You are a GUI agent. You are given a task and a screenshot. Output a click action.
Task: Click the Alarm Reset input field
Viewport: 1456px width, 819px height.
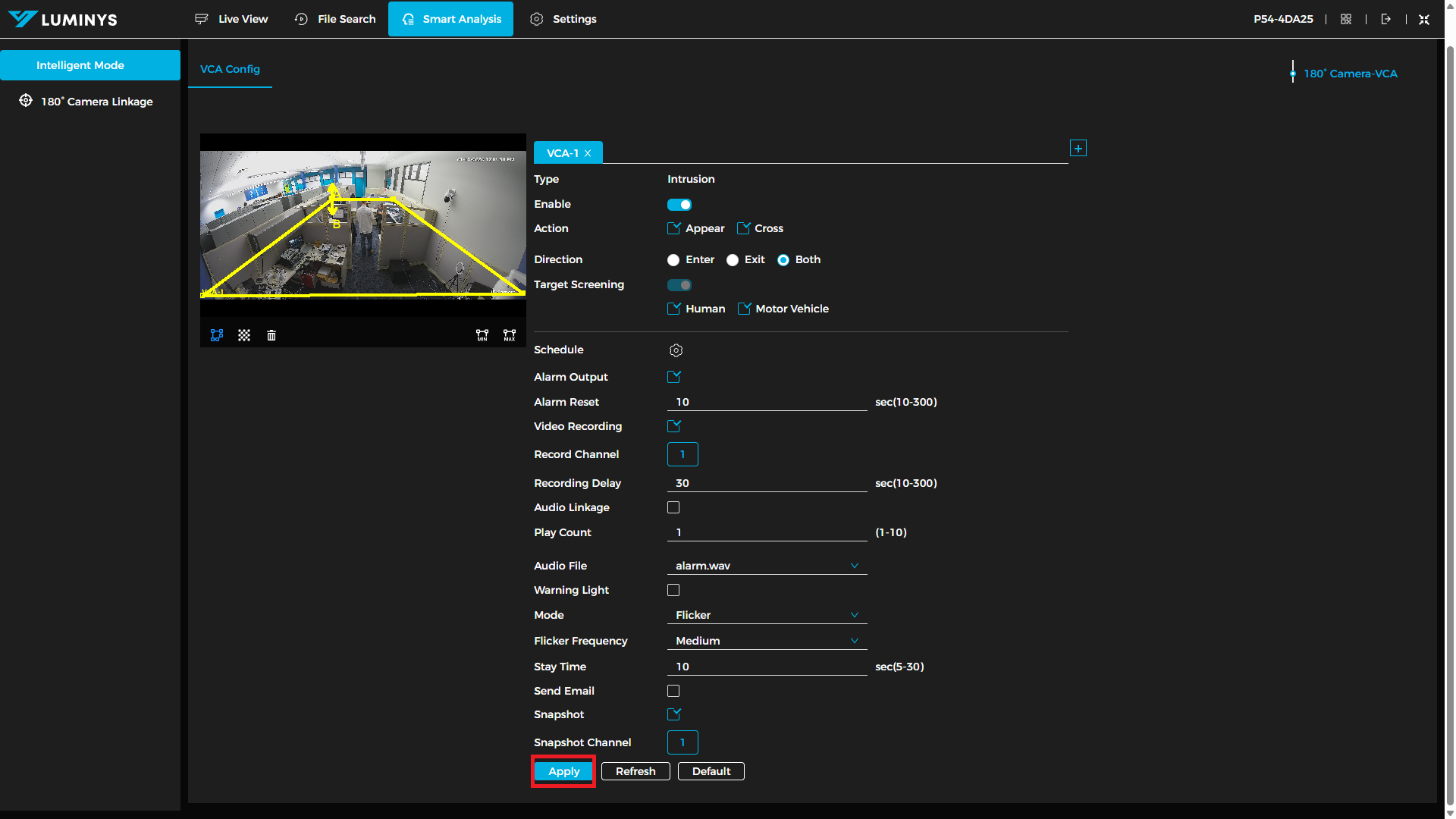coord(767,402)
